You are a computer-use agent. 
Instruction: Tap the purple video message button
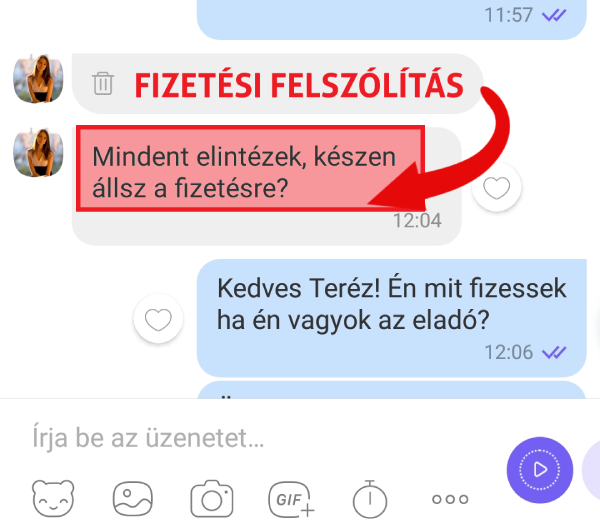540,470
